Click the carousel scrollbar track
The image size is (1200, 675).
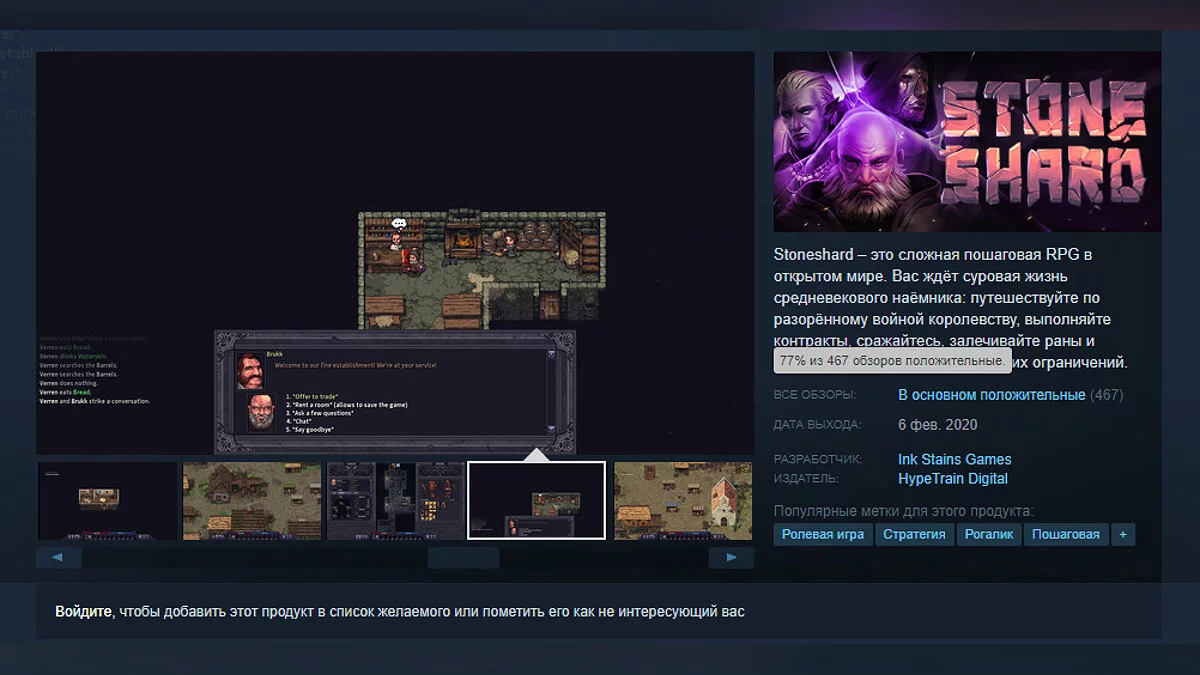point(395,557)
